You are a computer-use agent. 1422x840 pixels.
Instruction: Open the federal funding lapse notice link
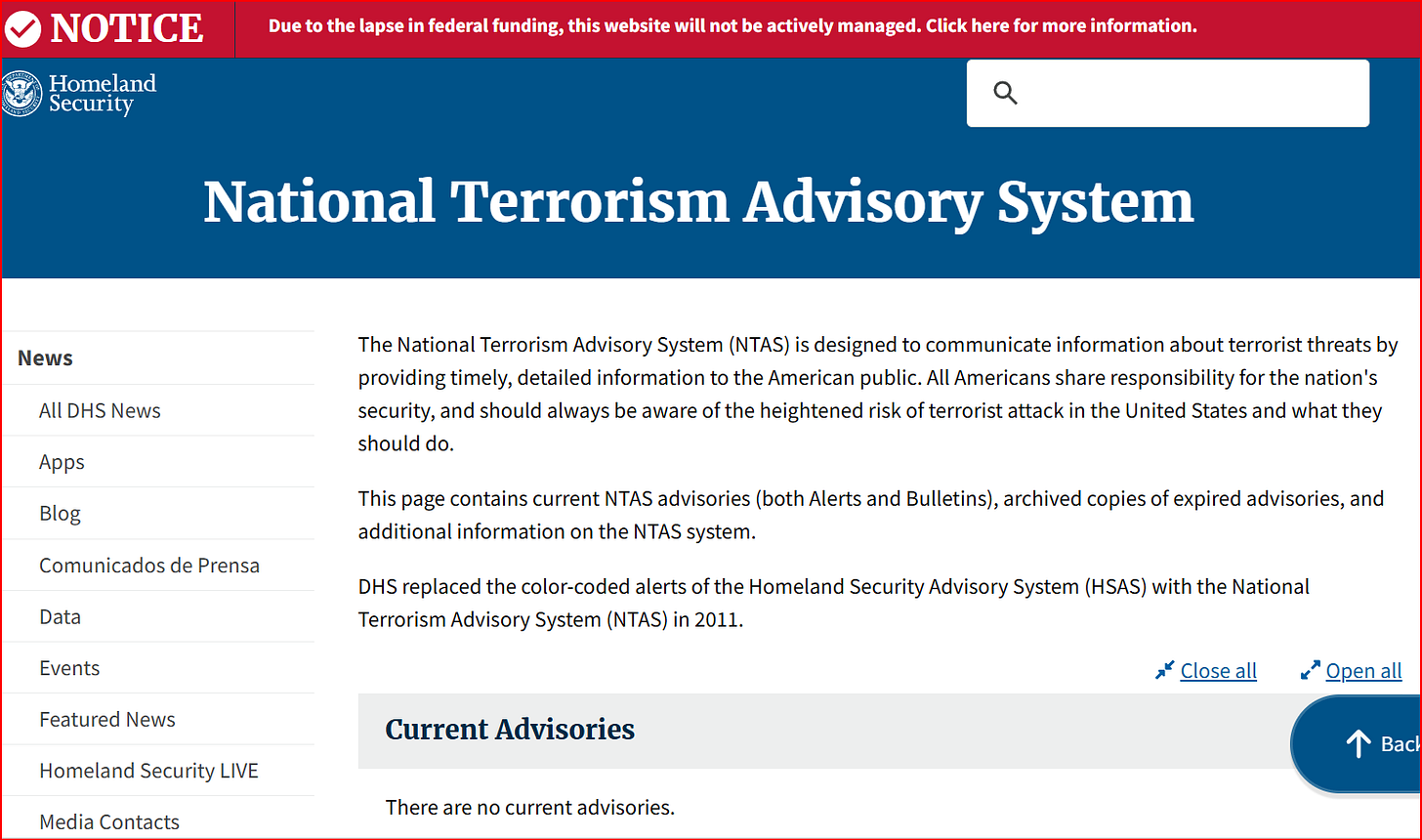[732, 26]
